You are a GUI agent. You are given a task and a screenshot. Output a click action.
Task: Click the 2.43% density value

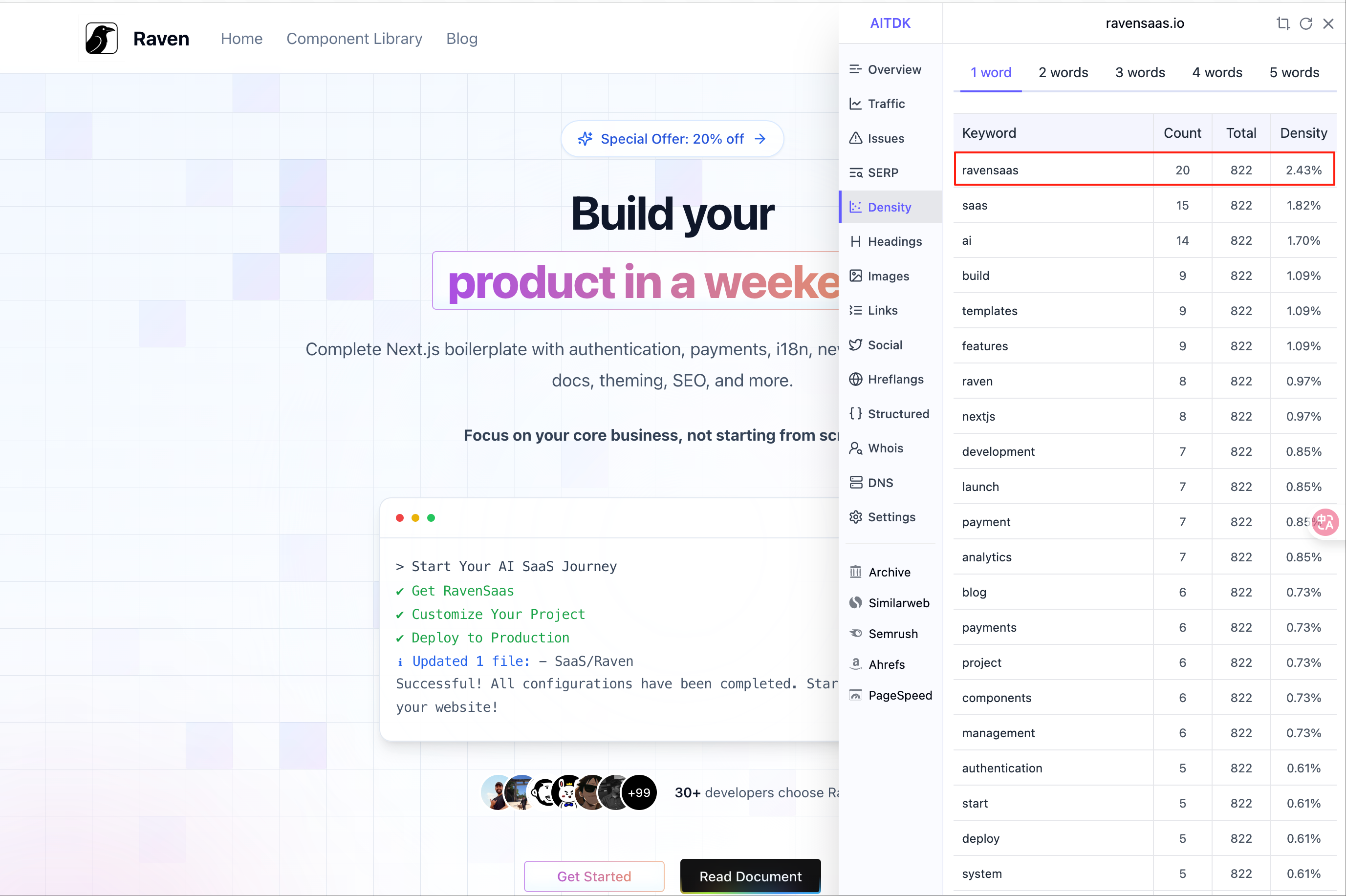coord(1303,171)
